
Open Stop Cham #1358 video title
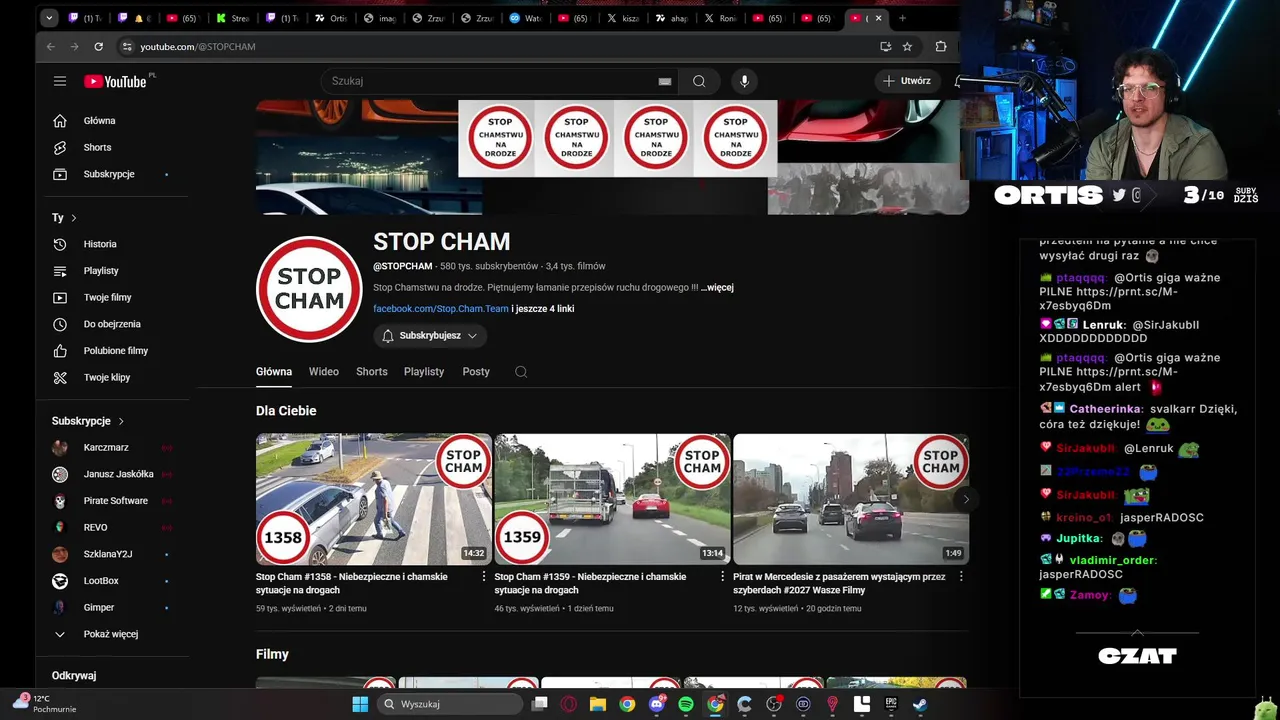[x=352, y=583]
